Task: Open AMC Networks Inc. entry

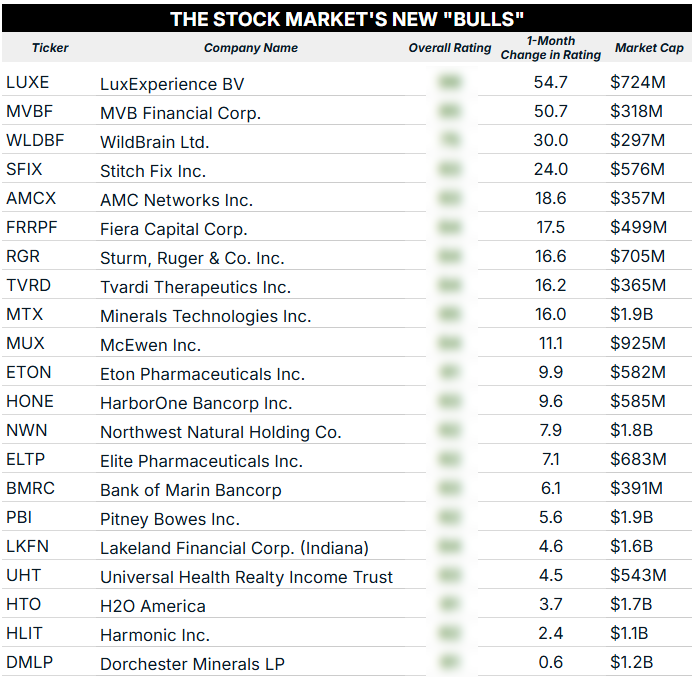Action: point(176,200)
